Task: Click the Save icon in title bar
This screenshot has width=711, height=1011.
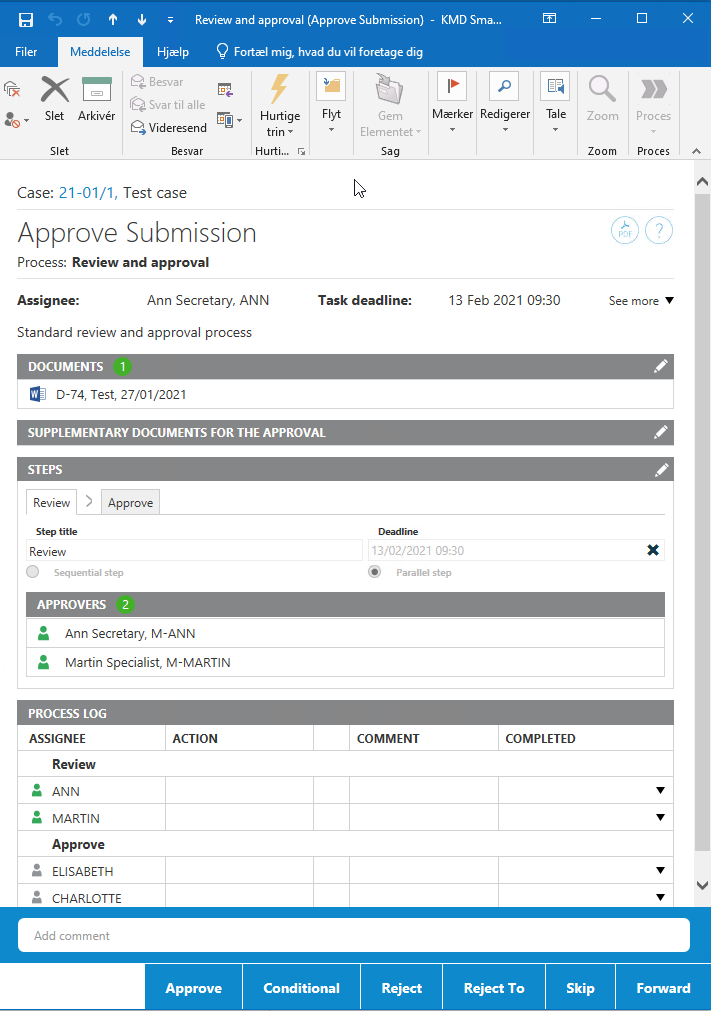Action: tap(26, 19)
